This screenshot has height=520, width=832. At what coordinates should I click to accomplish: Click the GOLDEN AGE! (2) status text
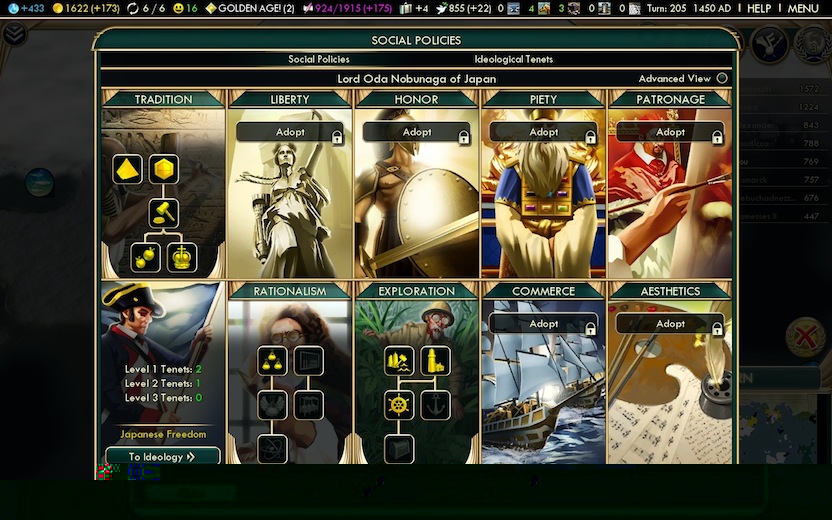256,8
